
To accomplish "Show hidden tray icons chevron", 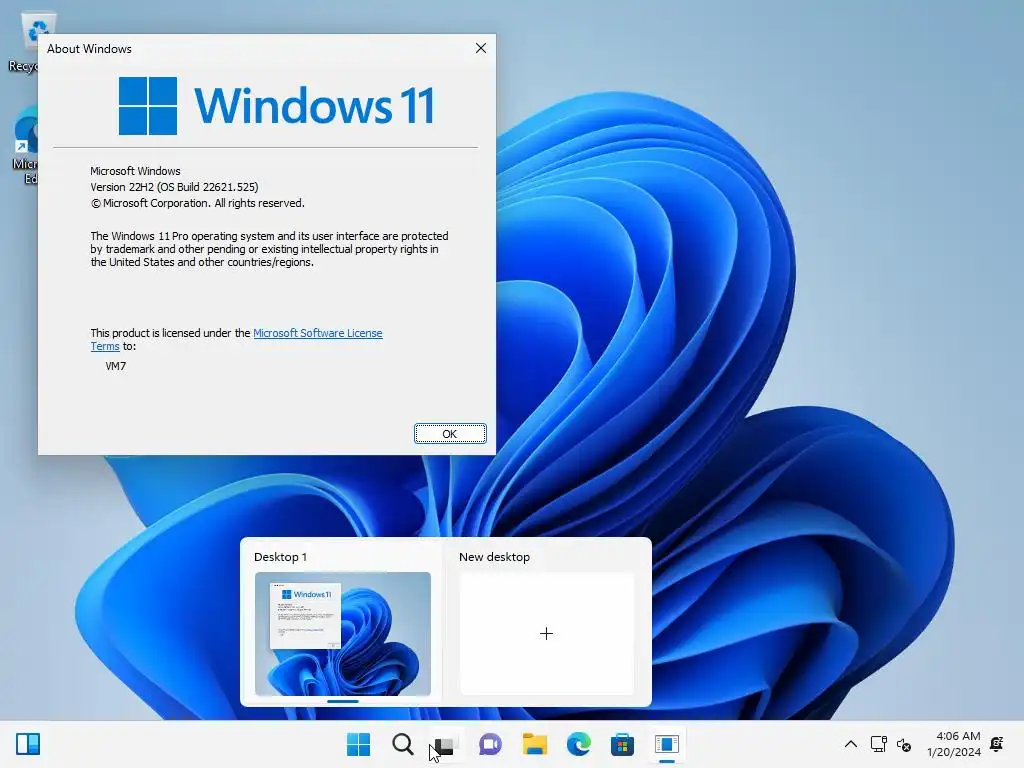I will (850, 744).
